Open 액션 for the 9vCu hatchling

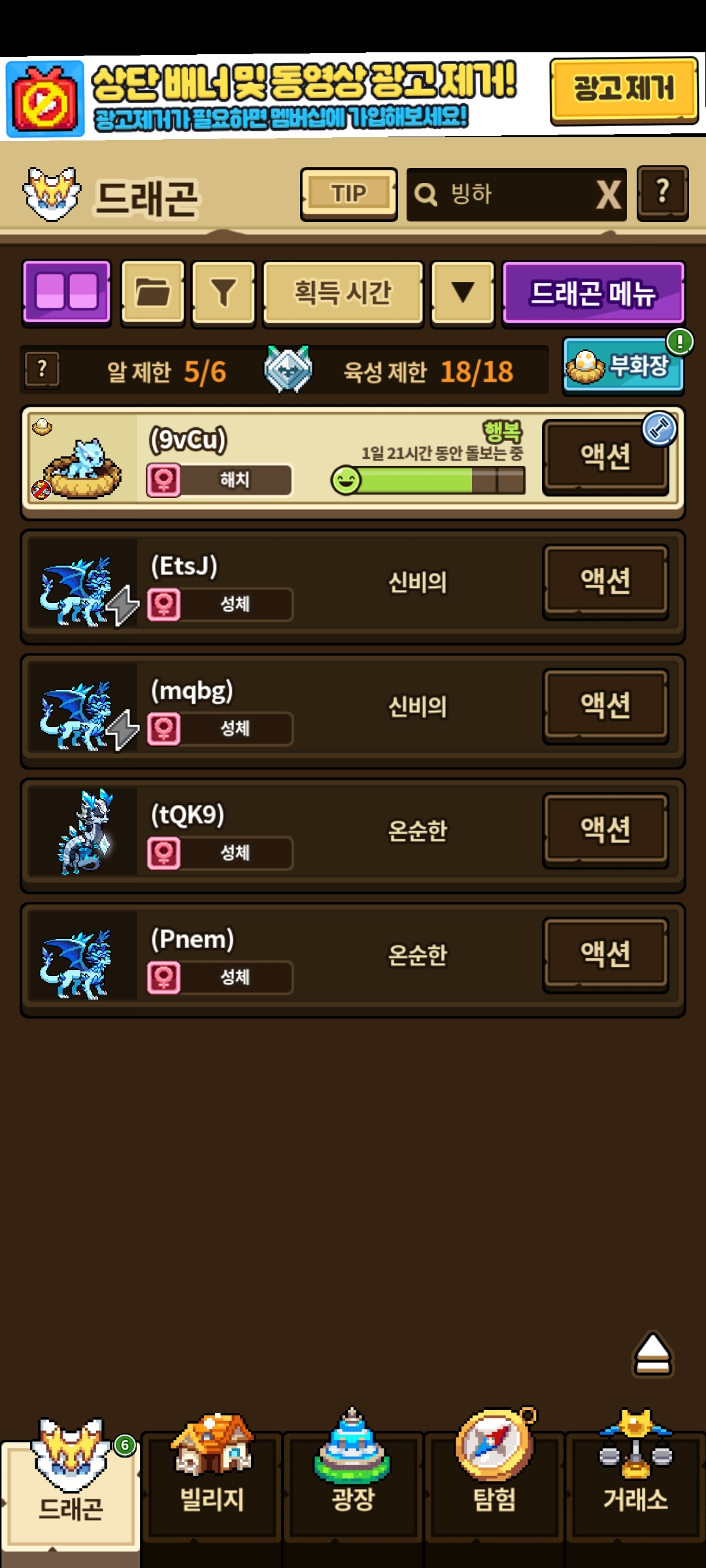click(605, 457)
